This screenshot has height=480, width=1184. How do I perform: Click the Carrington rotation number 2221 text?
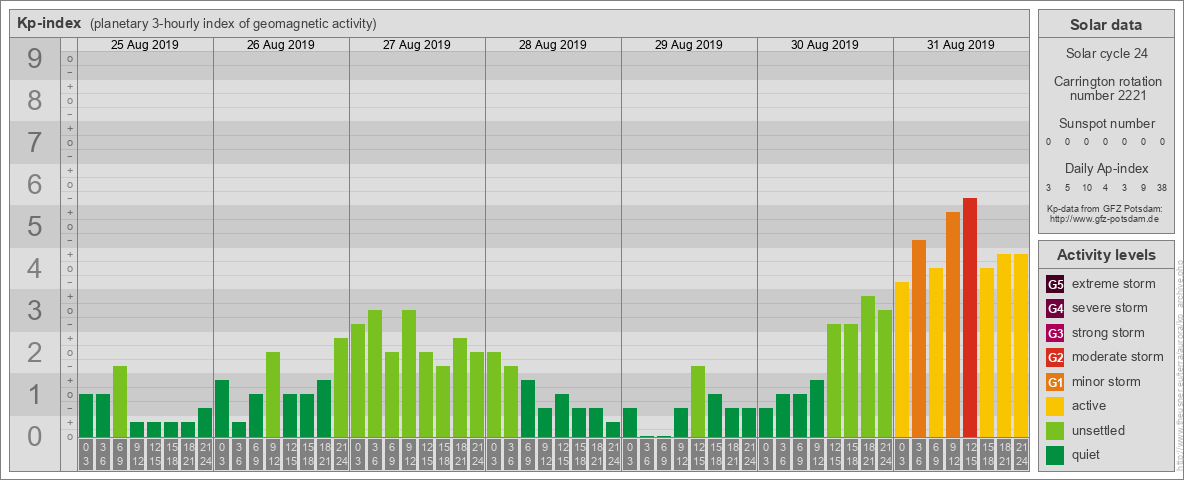(1108, 88)
